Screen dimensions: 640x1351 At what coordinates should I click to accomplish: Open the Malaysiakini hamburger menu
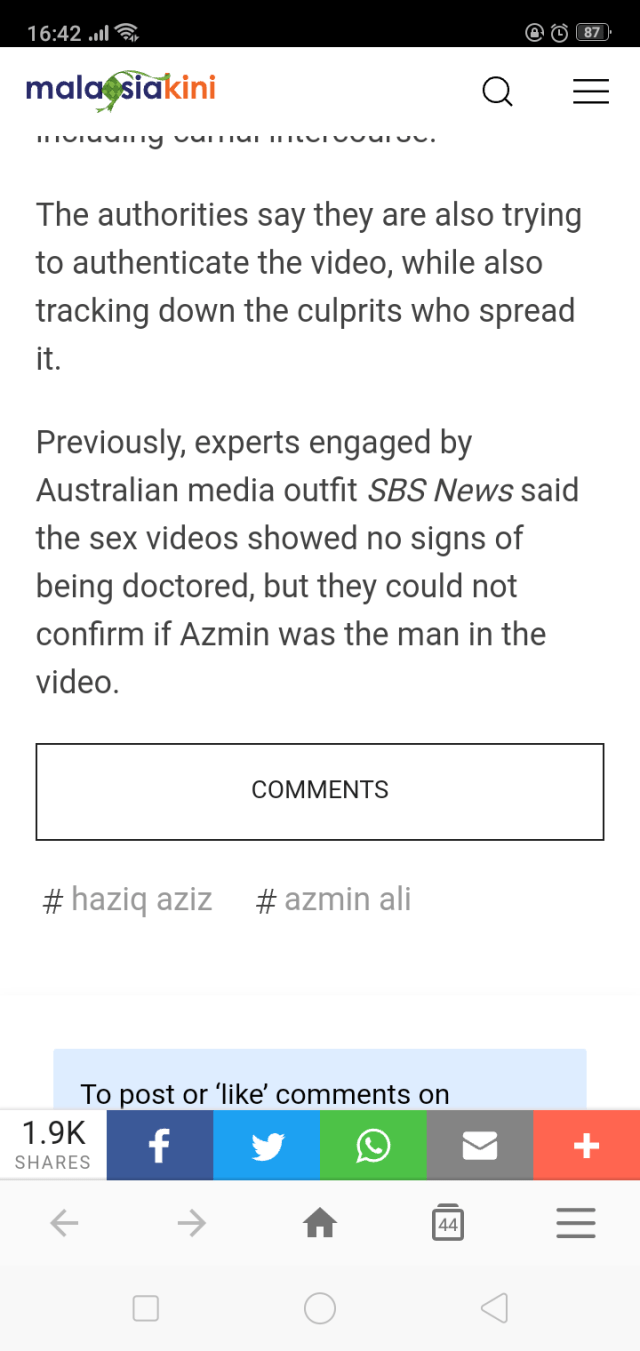click(591, 91)
